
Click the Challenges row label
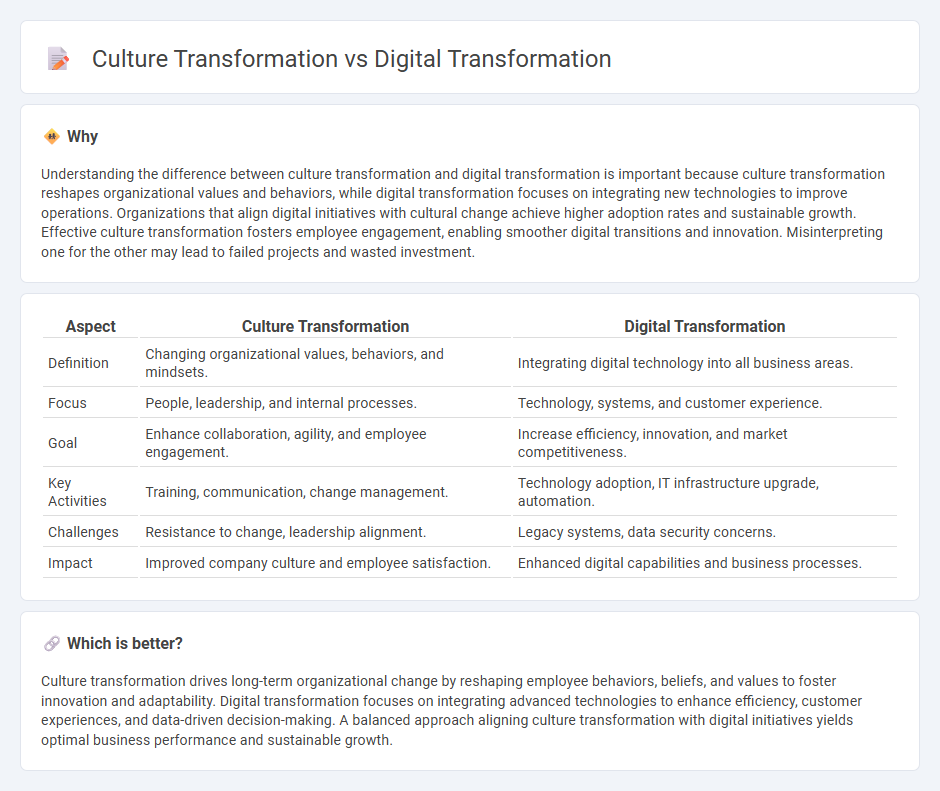(83, 532)
